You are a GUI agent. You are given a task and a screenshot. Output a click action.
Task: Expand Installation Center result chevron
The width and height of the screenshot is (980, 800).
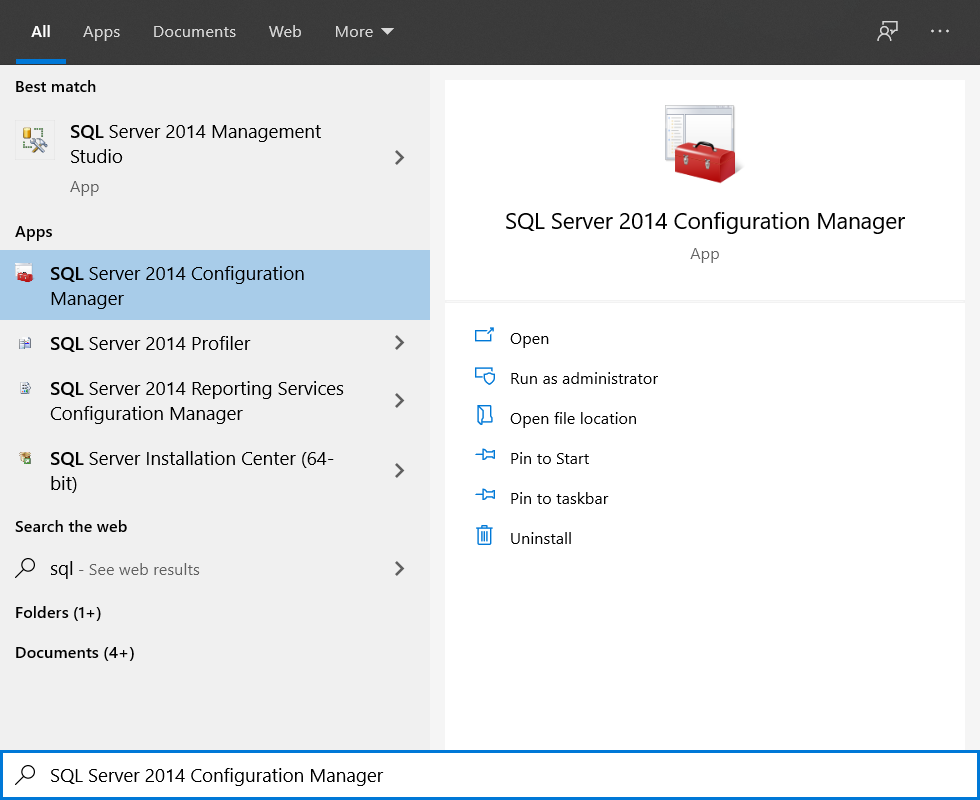(x=399, y=471)
